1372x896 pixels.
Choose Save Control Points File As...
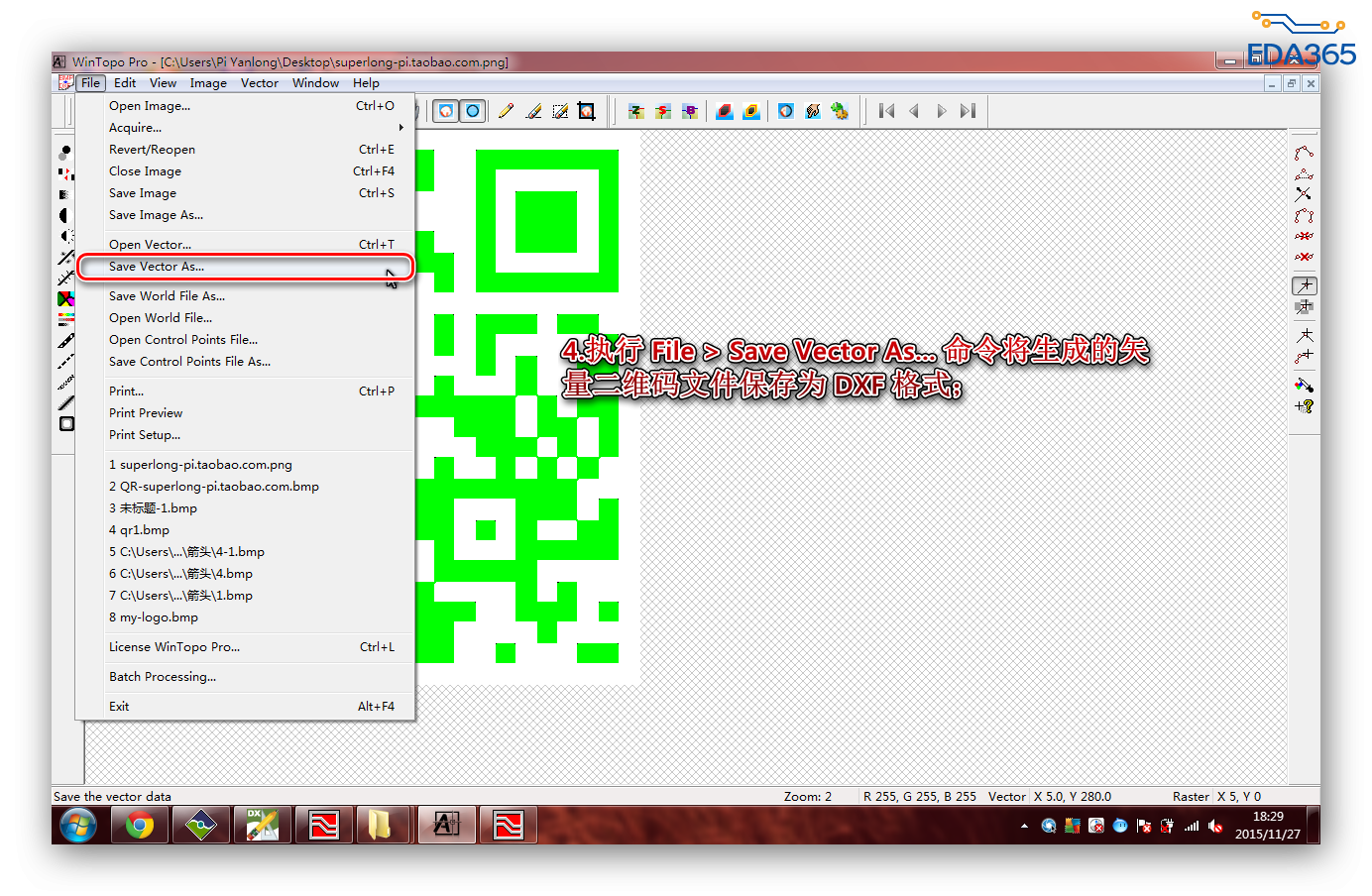246,362
